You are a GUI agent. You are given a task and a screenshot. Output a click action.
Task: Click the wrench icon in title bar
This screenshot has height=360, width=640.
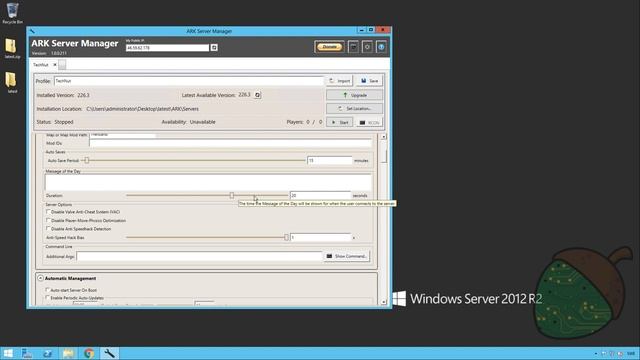pos(32,31)
